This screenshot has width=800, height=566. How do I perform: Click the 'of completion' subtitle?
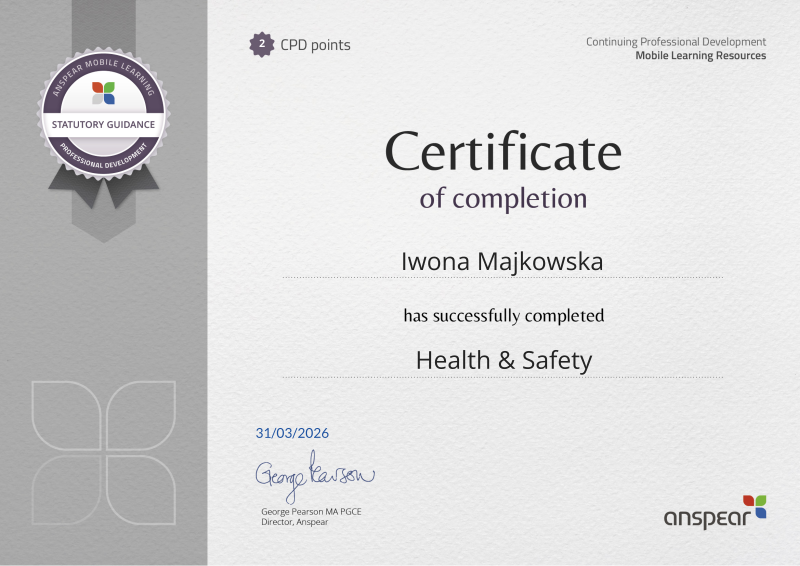503,198
